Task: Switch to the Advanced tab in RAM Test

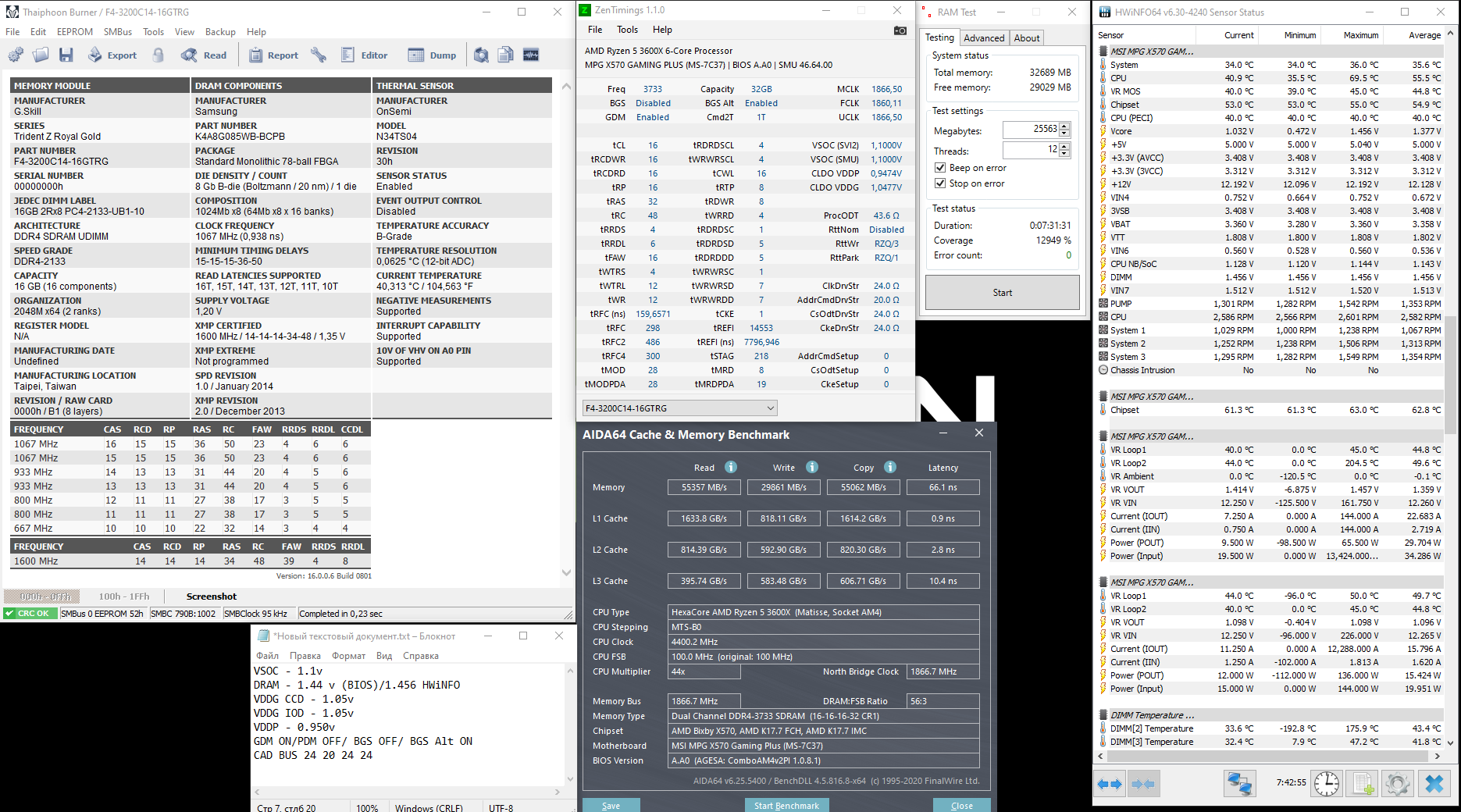Action: coord(984,38)
